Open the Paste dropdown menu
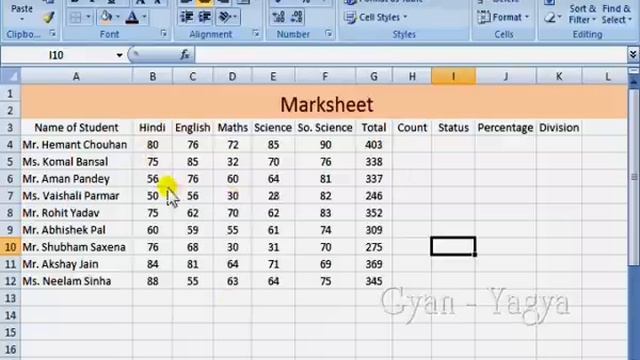The height and width of the screenshot is (360, 640). (x=22, y=19)
